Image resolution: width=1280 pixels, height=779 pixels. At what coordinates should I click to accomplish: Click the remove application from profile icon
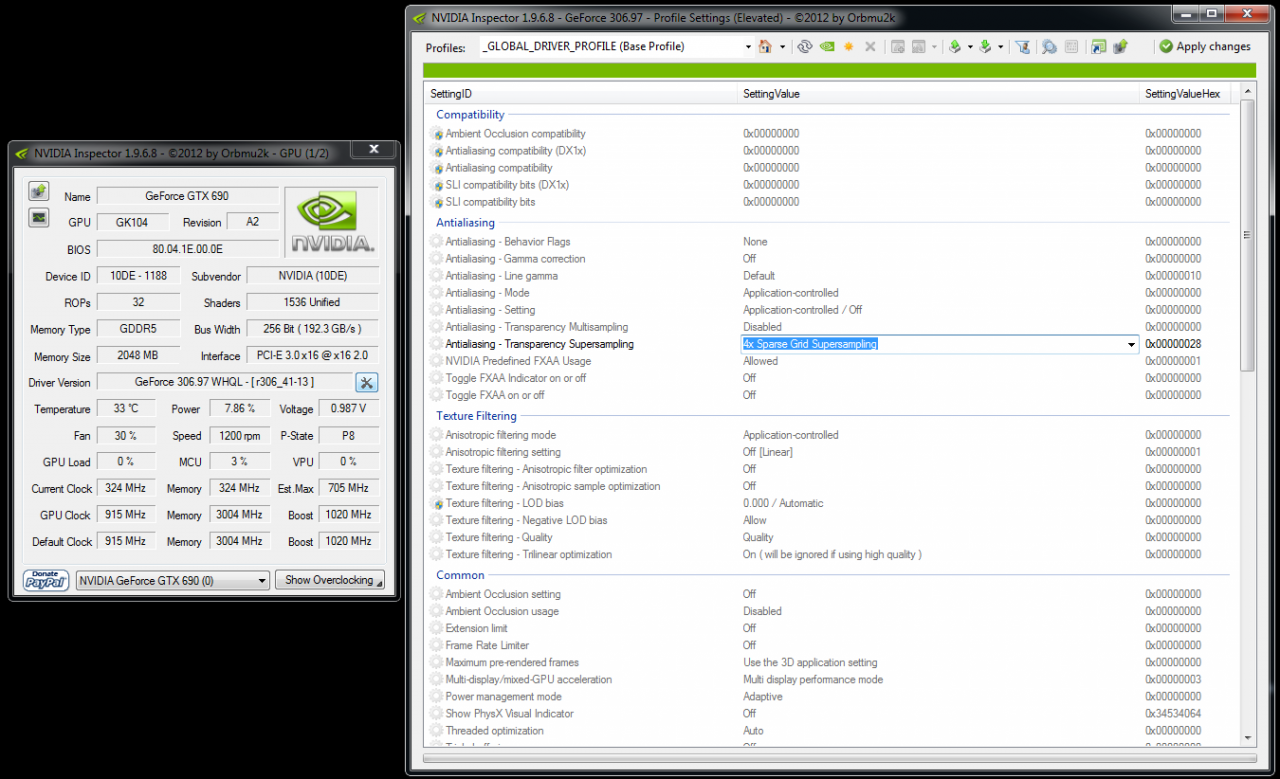click(x=918, y=47)
